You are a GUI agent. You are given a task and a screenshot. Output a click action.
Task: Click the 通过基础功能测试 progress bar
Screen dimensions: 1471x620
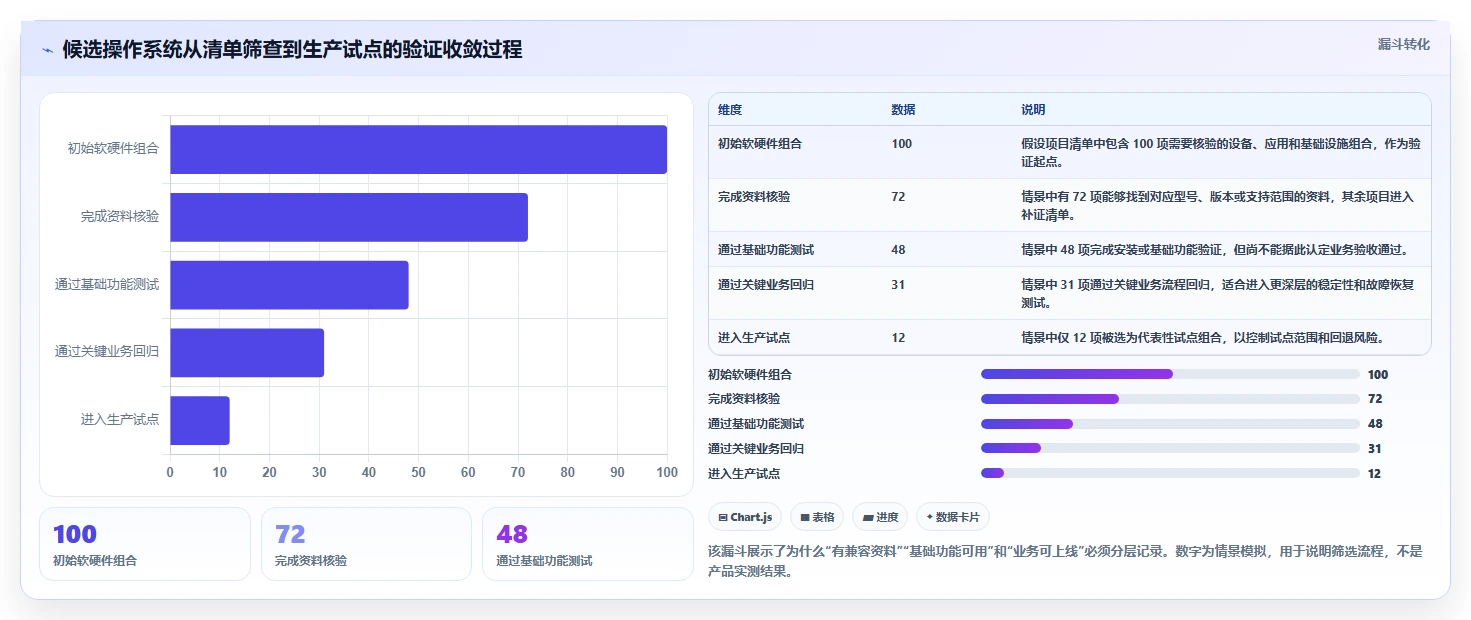click(x=1170, y=424)
